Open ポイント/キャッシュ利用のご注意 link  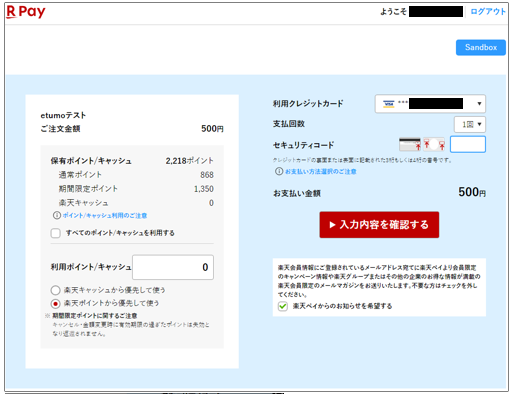click(x=105, y=215)
